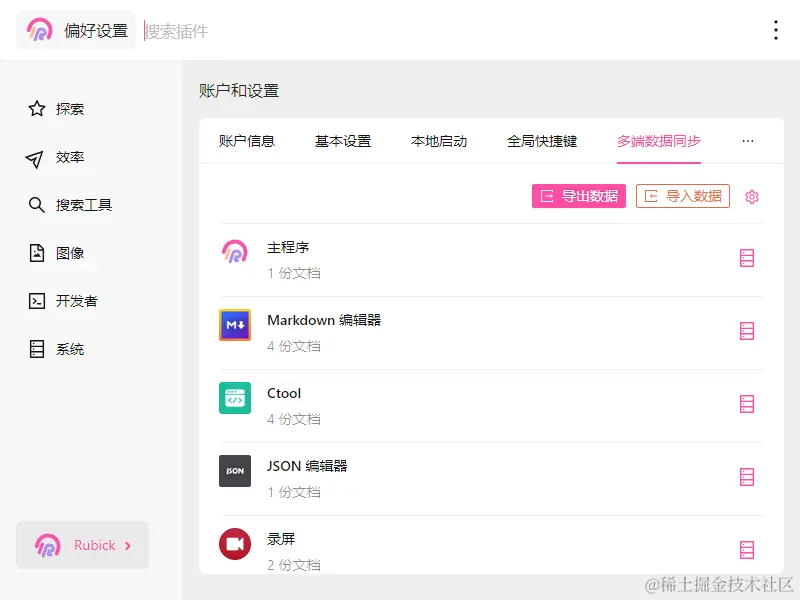Click the Markdown 编辑器 row title
The image size is (800, 600).
point(324,320)
